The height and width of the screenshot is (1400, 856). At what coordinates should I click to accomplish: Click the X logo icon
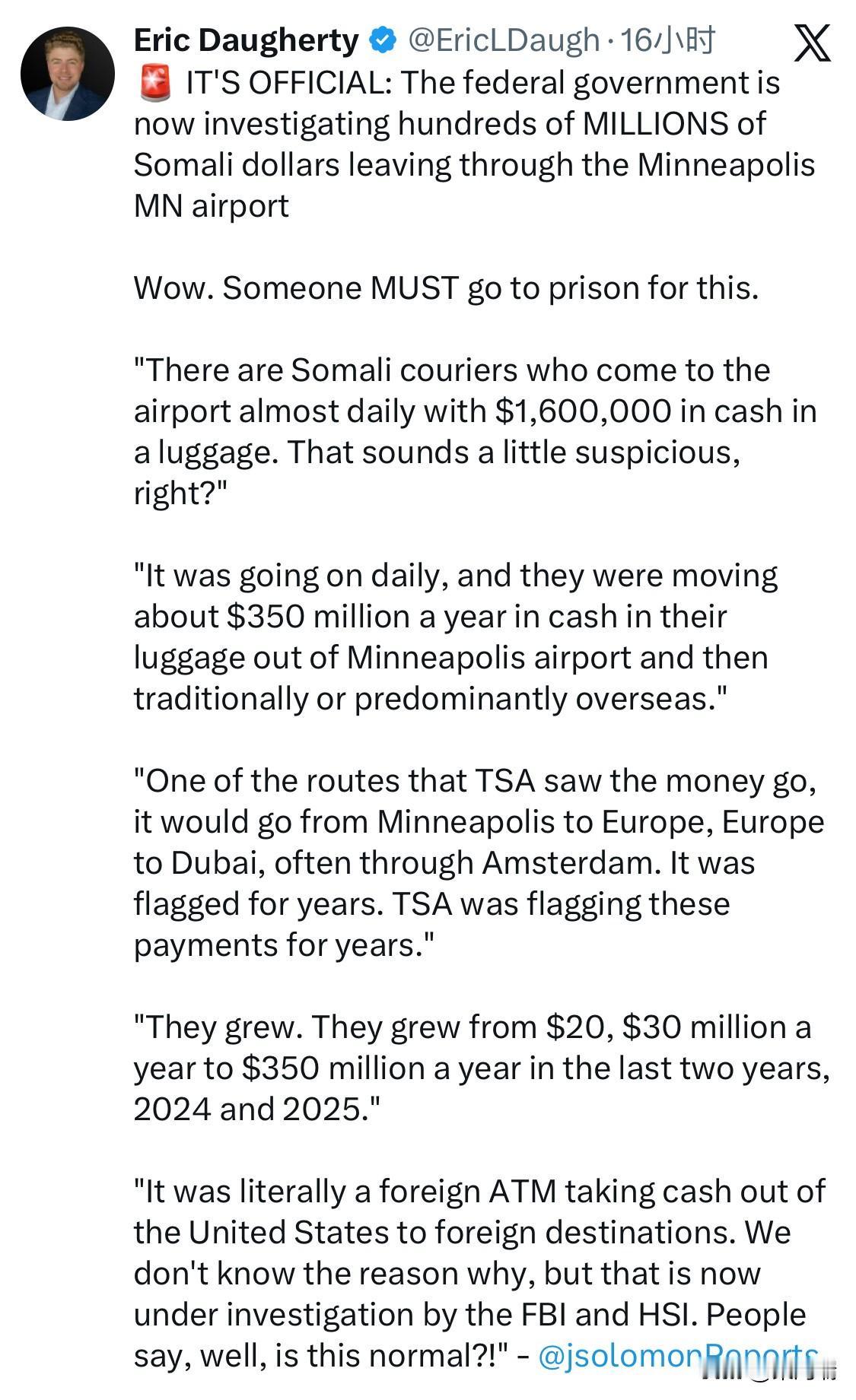[x=812, y=43]
